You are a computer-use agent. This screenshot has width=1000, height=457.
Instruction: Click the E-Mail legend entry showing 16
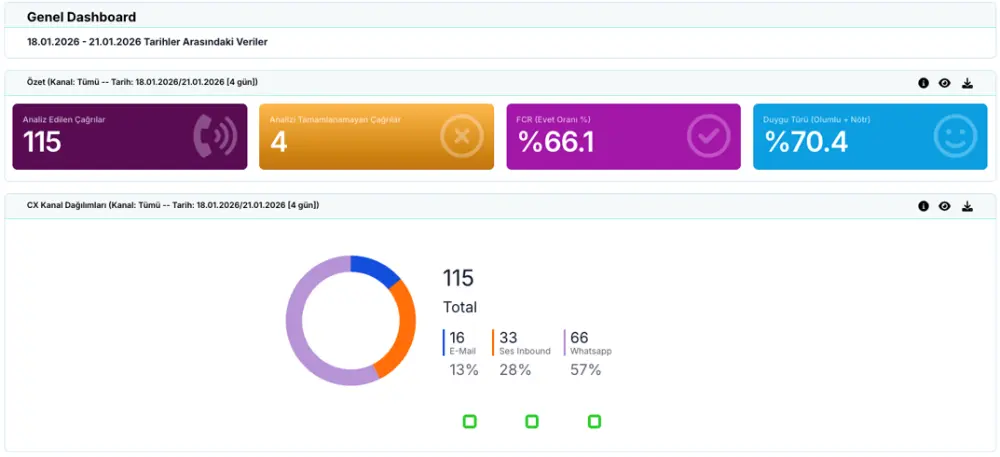(x=462, y=343)
